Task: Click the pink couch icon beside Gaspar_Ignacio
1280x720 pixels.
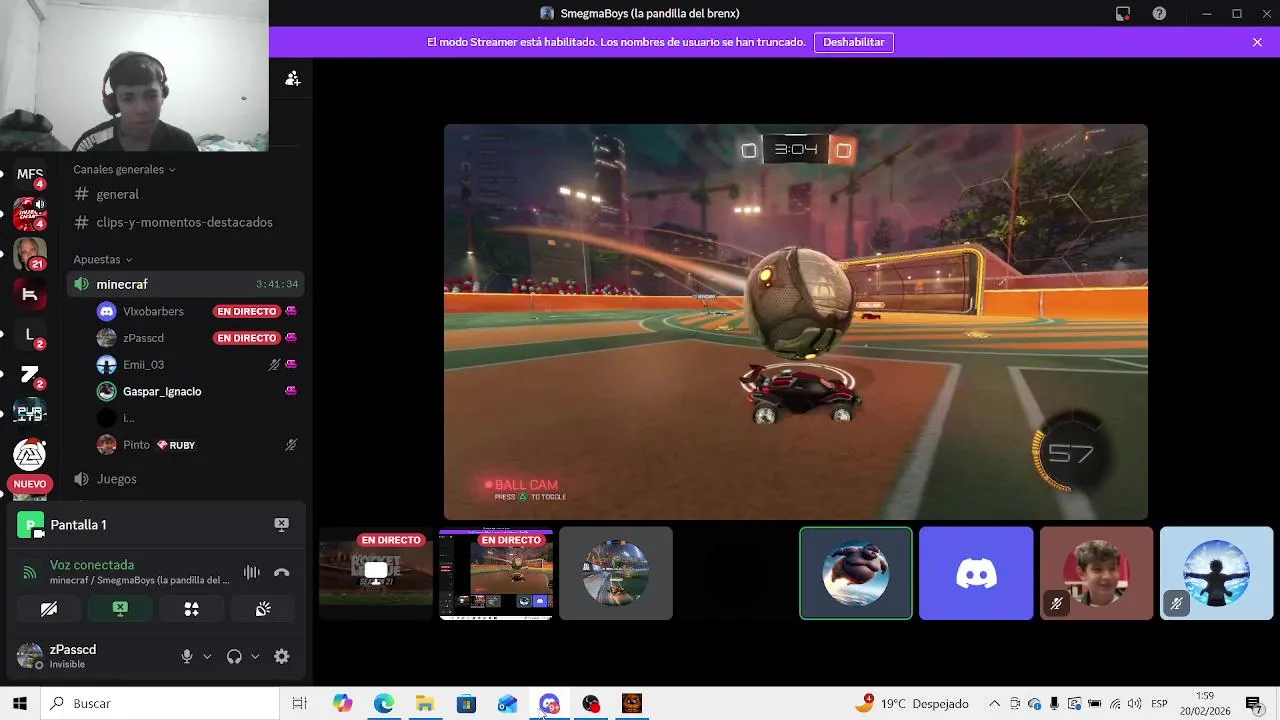Action: pyautogui.click(x=291, y=391)
